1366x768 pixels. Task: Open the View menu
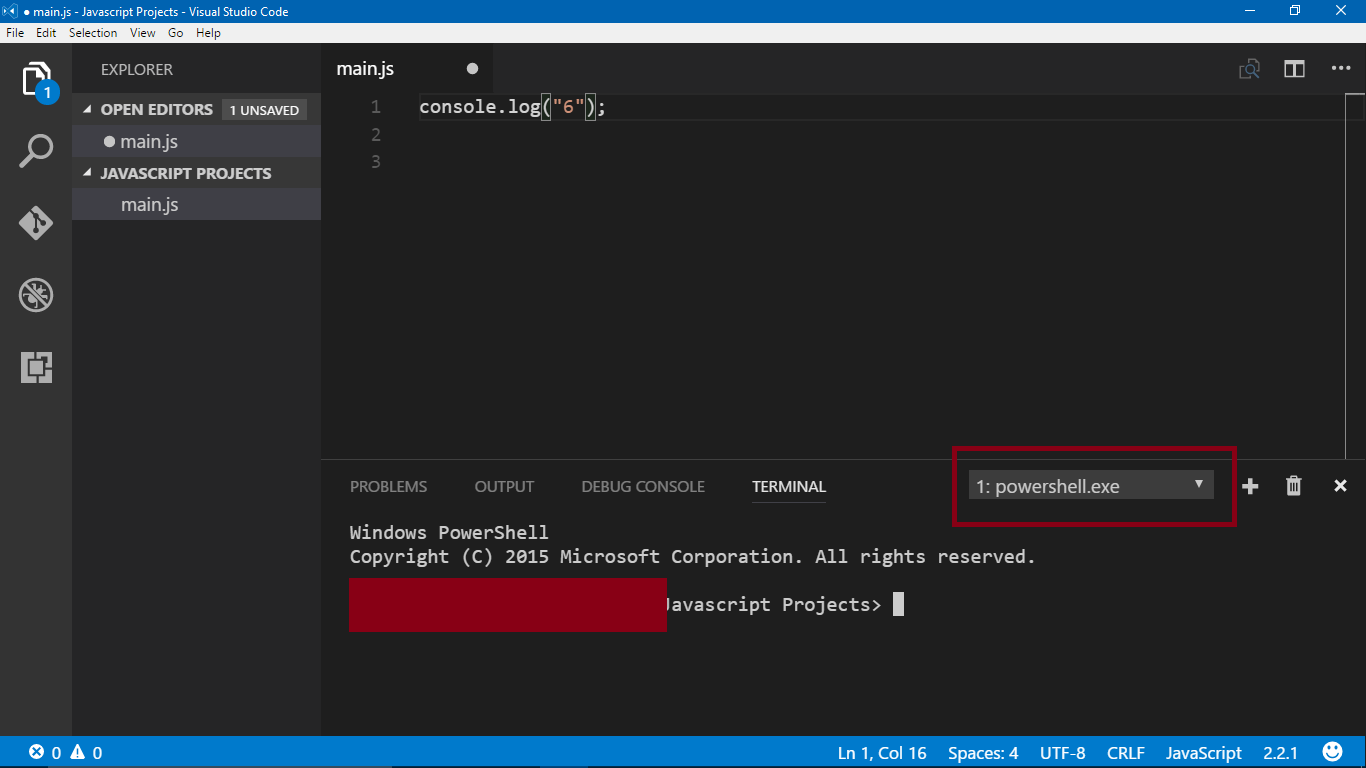[x=143, y=33]
